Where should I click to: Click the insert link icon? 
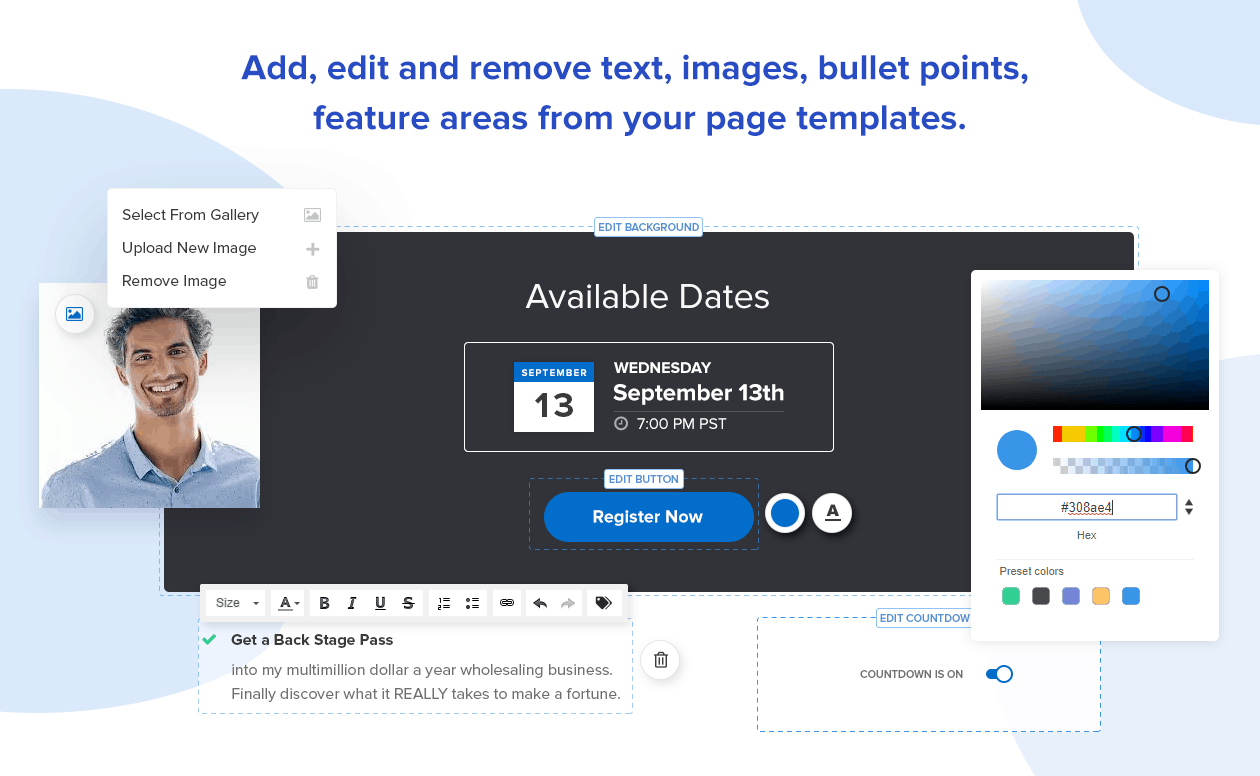tap(507, 603)
